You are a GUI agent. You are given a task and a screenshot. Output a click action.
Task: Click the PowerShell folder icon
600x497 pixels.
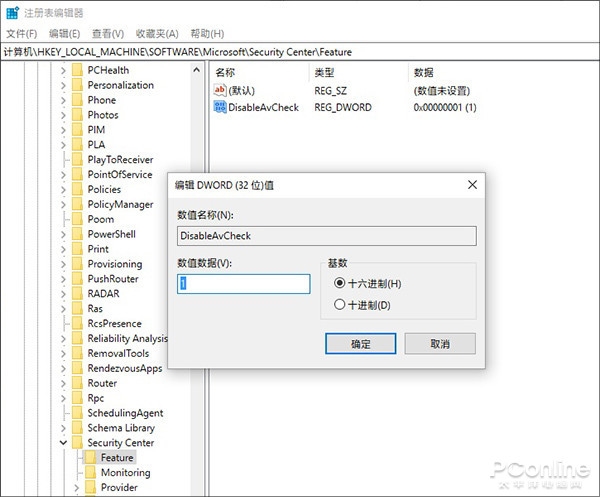(x=78, y=234)
